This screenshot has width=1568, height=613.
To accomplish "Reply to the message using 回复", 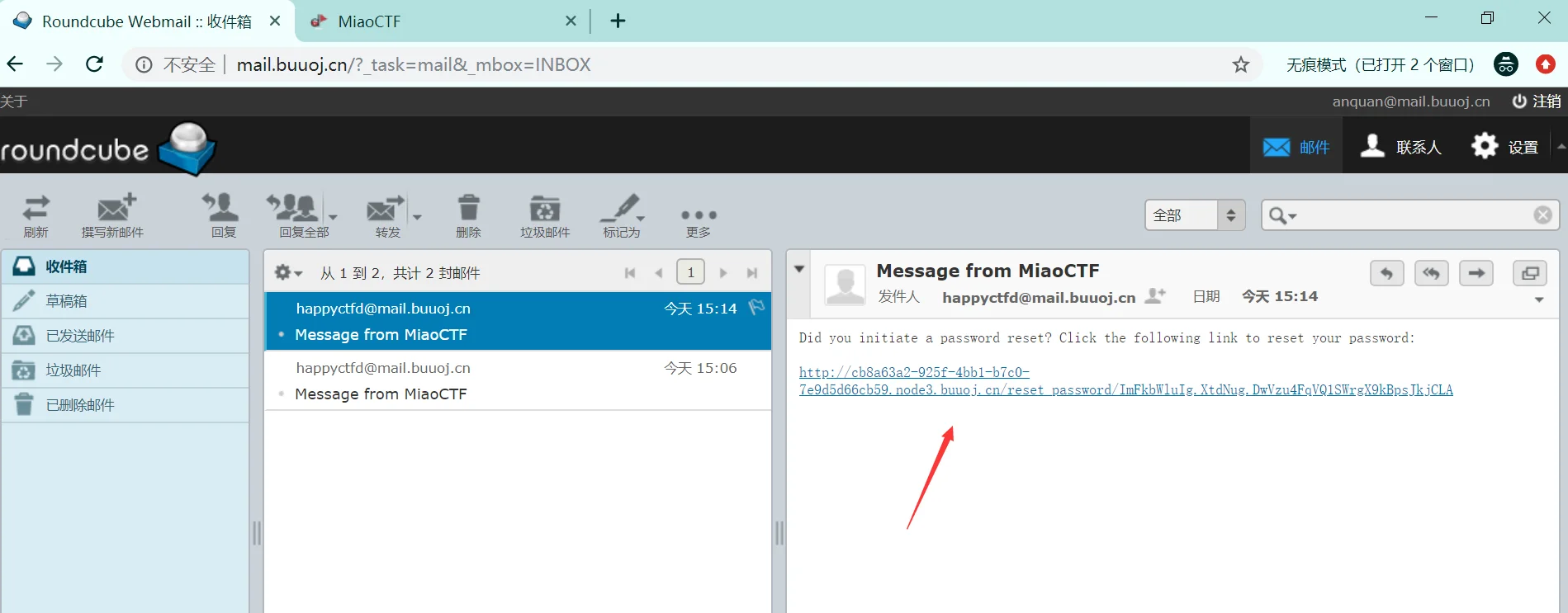I will coord(223,216).
